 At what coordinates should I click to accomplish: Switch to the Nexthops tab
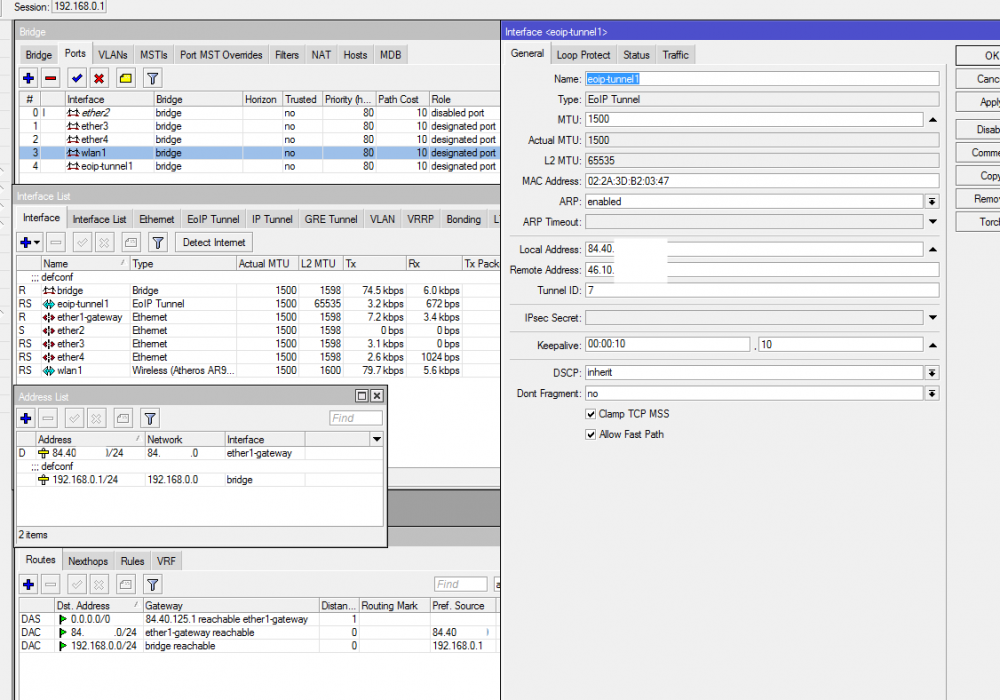tap(88, 560)
